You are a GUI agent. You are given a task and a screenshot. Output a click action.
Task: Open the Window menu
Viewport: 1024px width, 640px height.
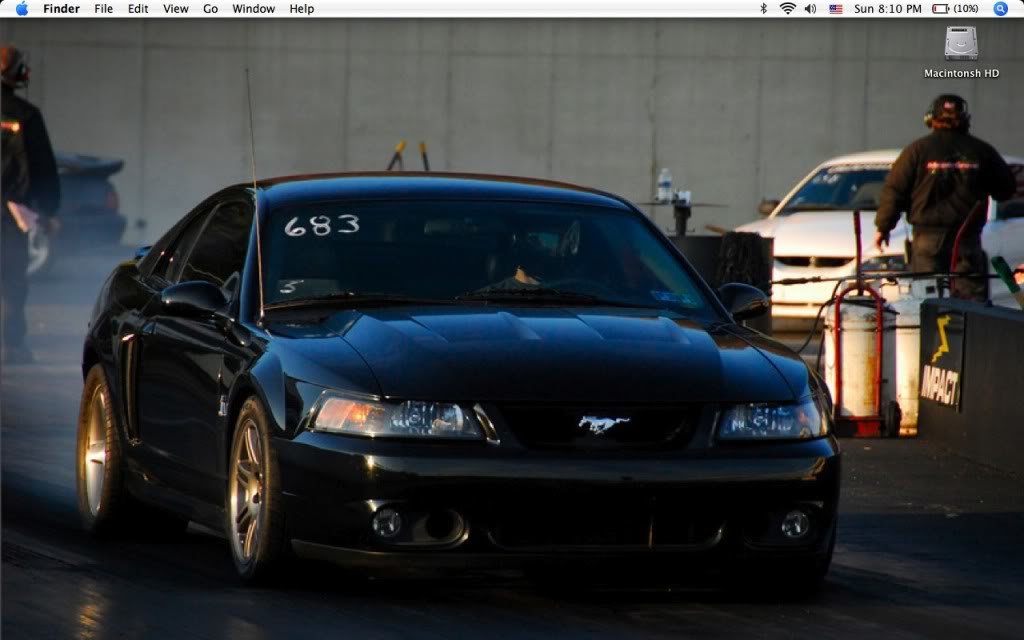click(253, 8)
